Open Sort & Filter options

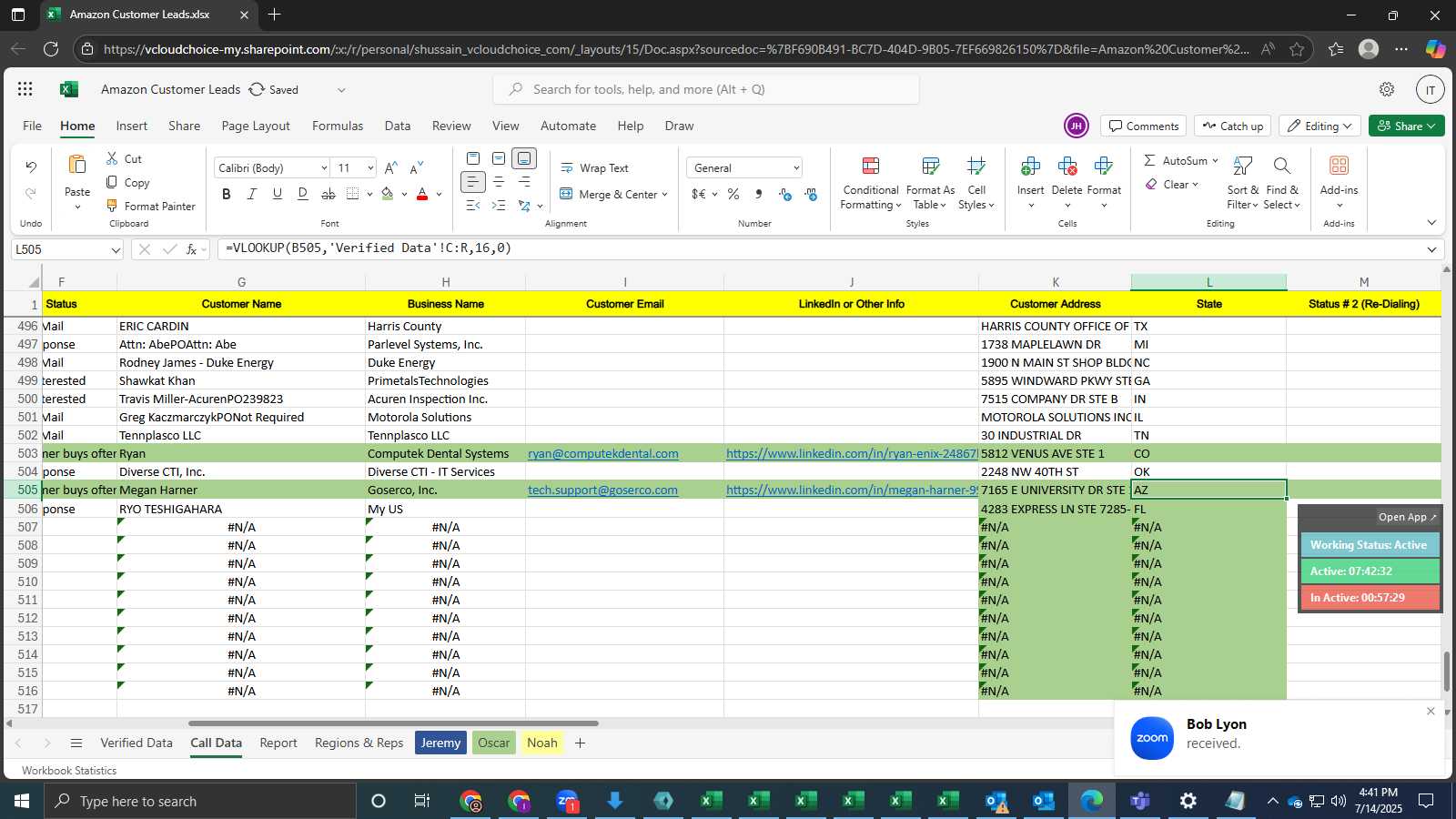(x=1243, y=182)
